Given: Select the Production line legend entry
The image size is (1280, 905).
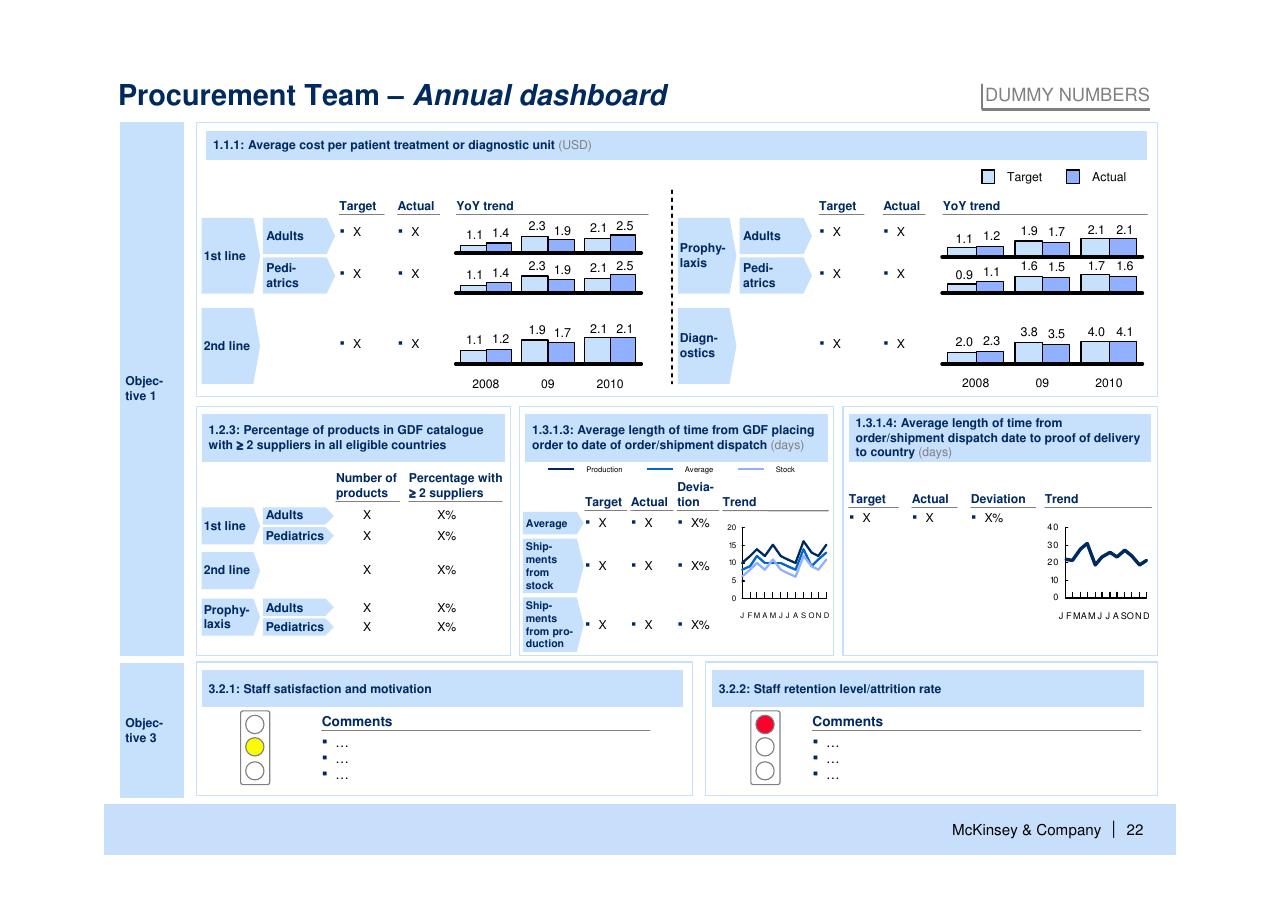Looking at the screenshot, I should pyautogui.click(x=585, y=469).
